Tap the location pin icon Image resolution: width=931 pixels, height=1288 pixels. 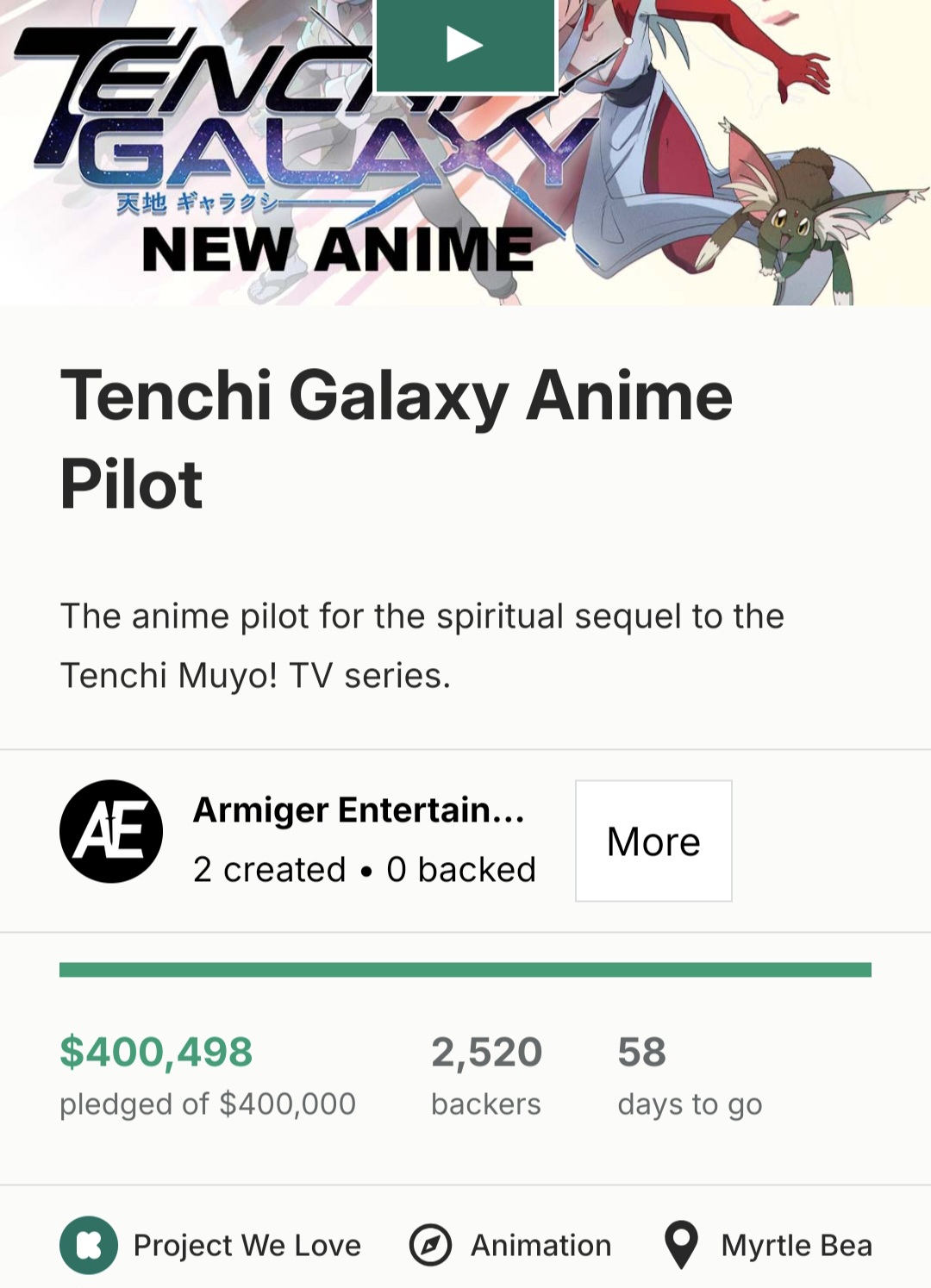click(681, 1245)
